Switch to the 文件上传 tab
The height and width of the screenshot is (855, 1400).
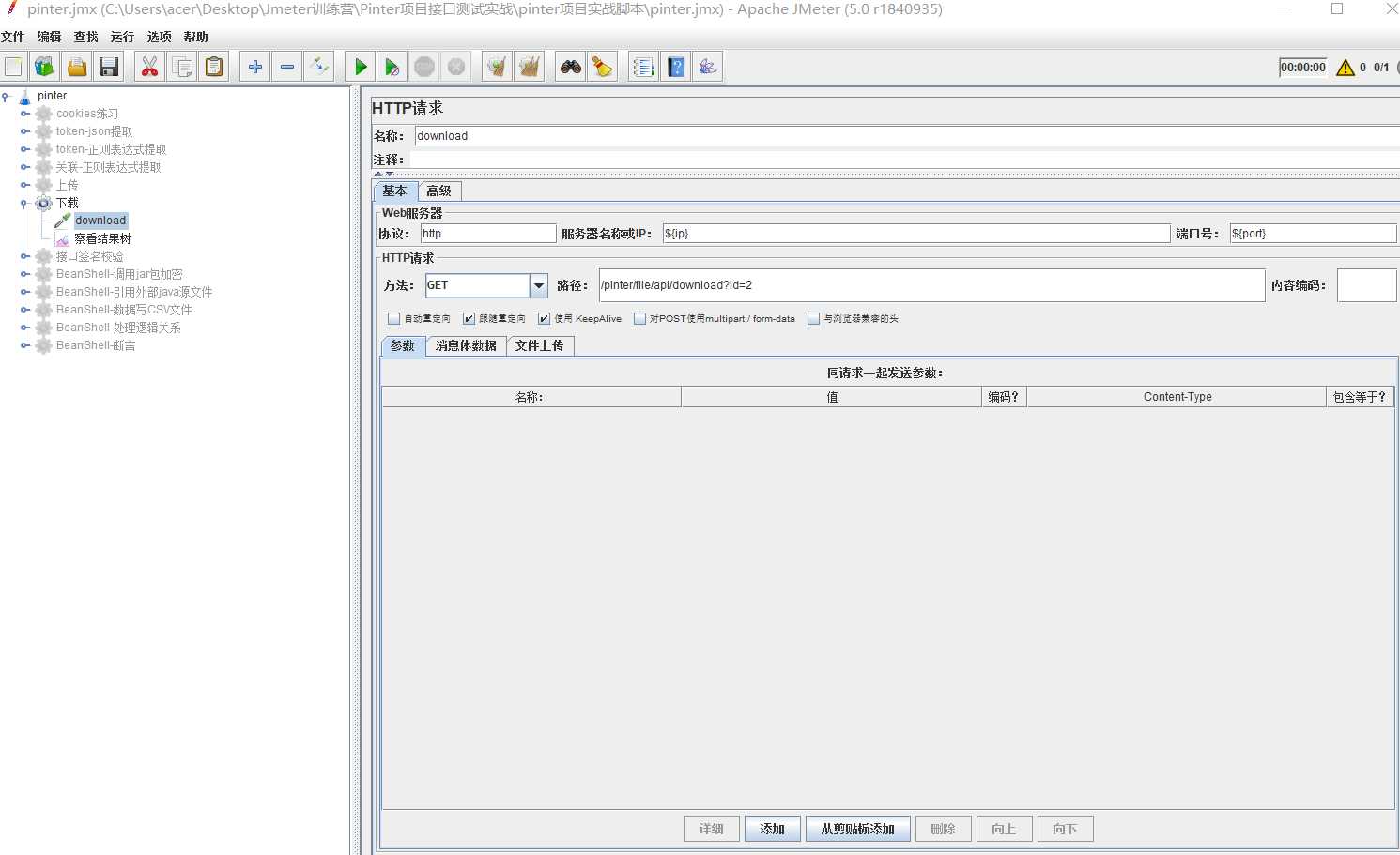tap(540, 345)
